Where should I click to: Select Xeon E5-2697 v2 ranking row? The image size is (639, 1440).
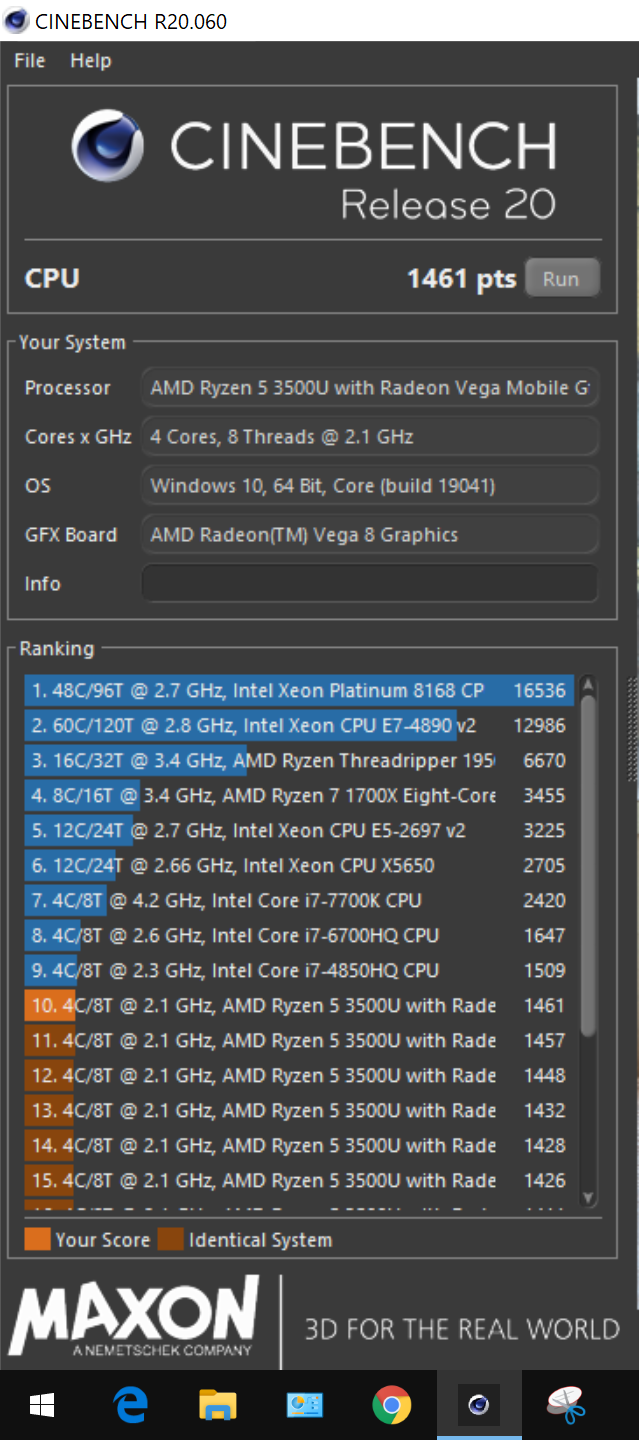pyautogui.click(x=299, y=830)
